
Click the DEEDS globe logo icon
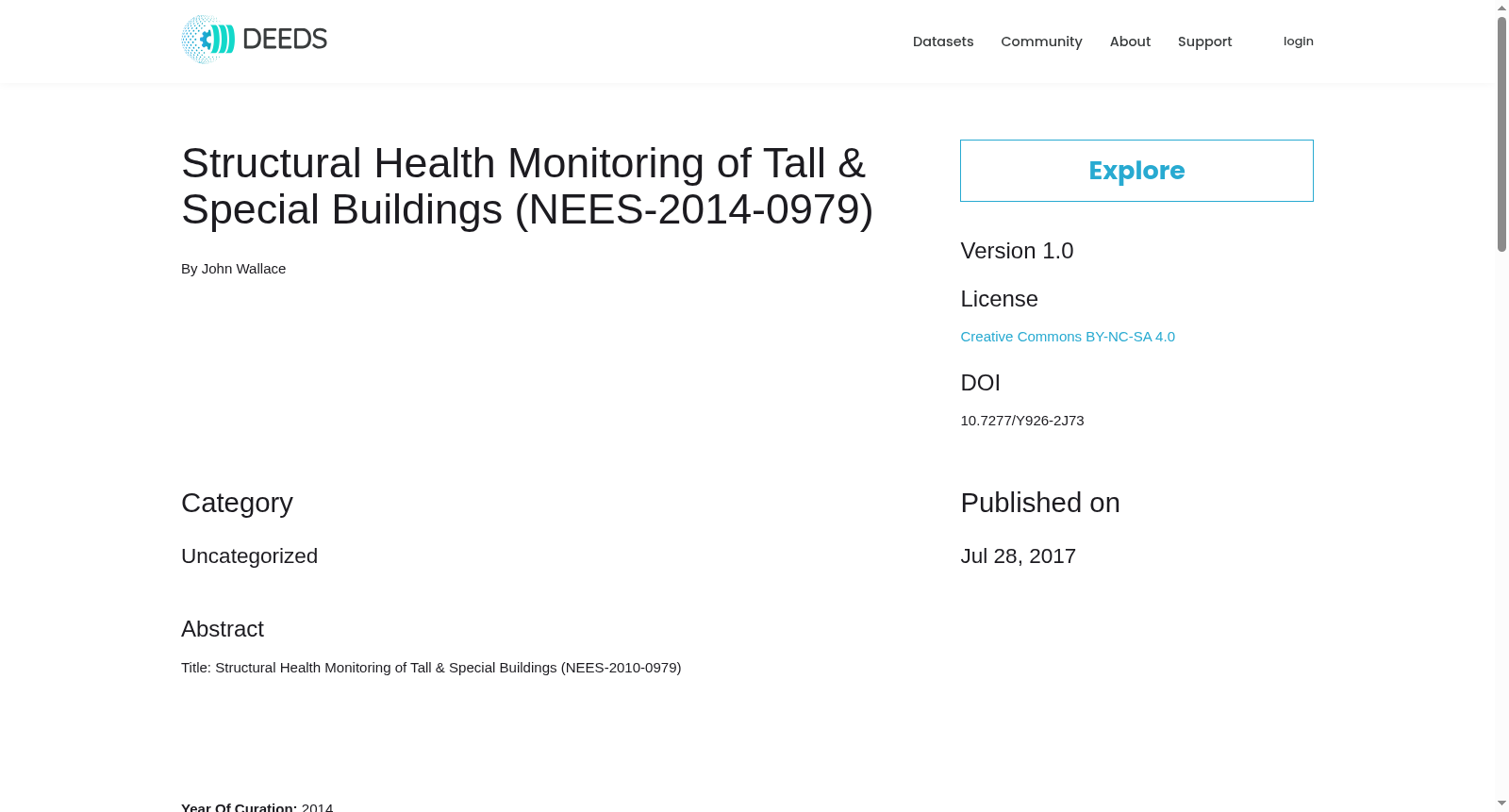[x=207, y=40]
